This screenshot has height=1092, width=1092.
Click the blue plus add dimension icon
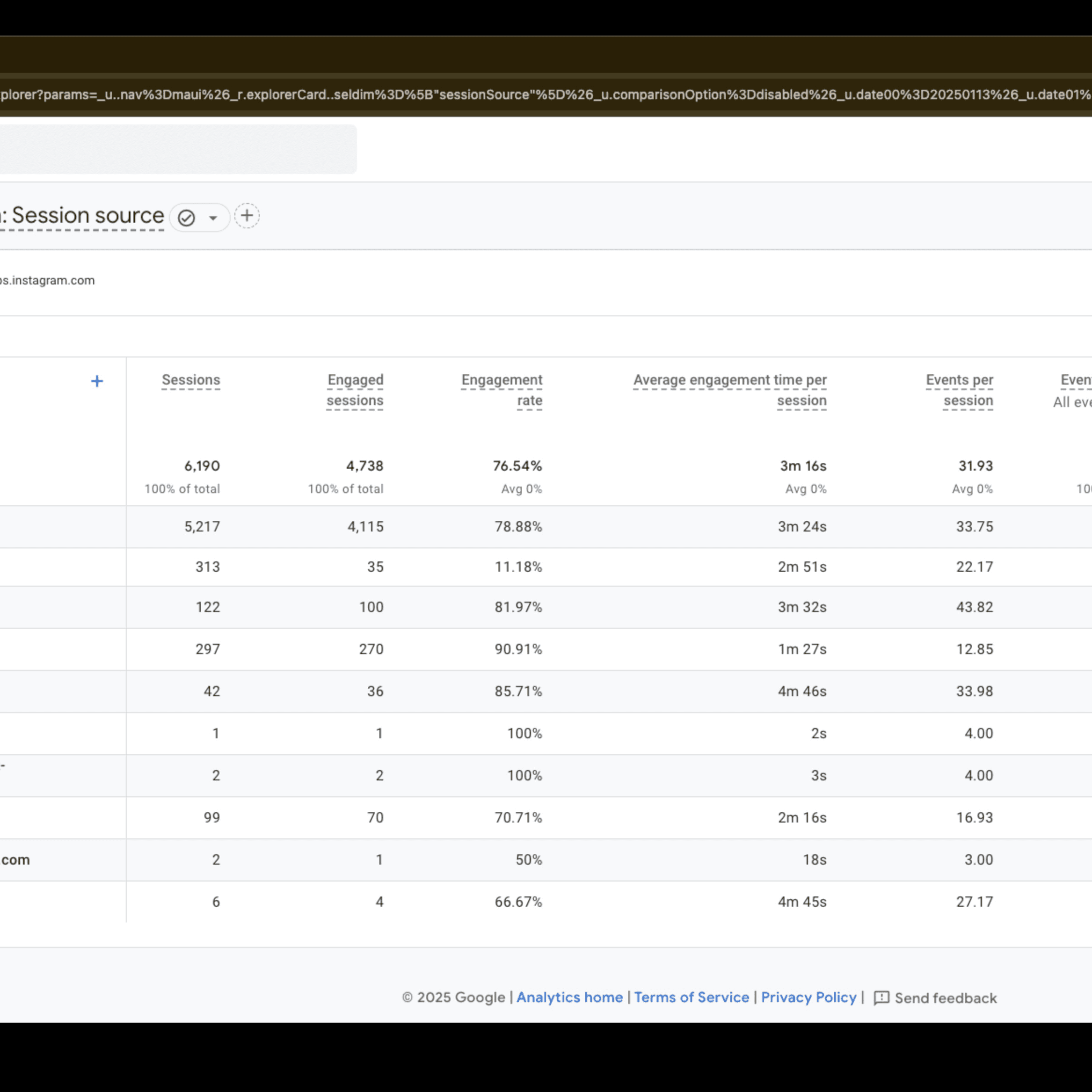97,381
